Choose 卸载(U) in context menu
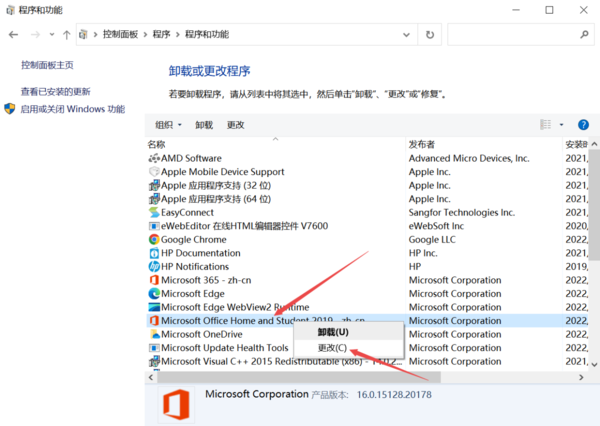Viewport: 600px width, 426px height. click(x=333, y=331)
